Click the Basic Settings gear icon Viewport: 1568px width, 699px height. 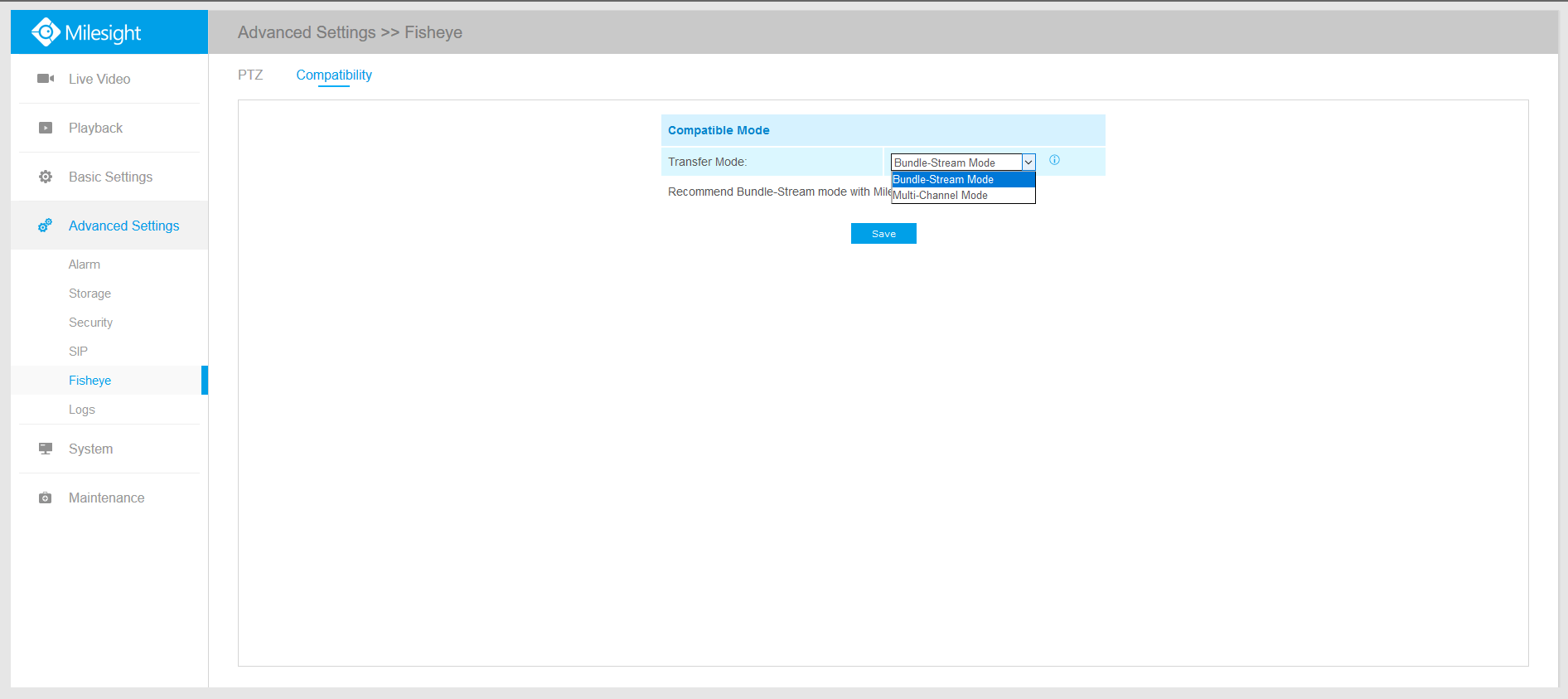click(x=46, y=177)
